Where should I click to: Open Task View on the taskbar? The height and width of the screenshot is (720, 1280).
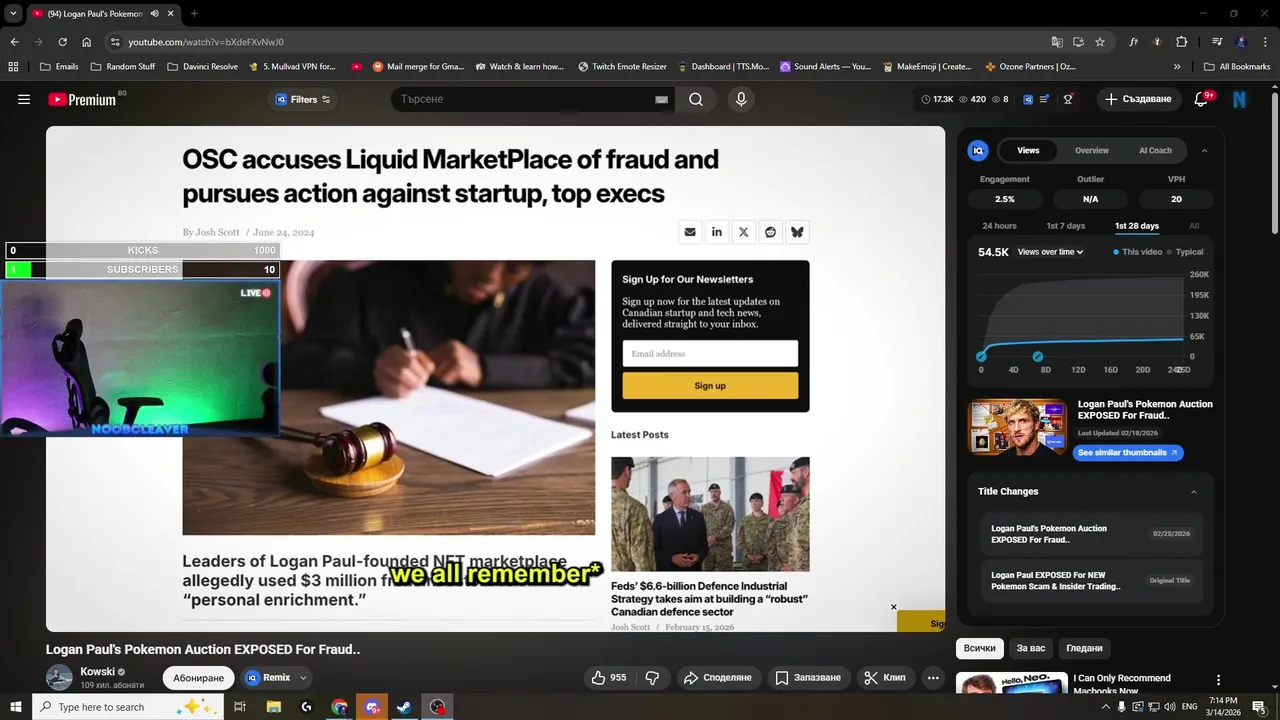point(240,707)
